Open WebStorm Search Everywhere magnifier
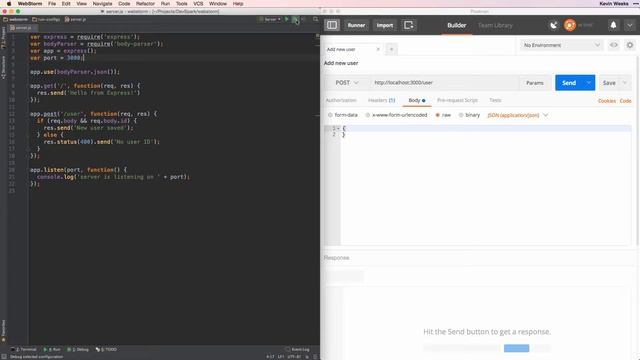The width and height of the screenshot is (640, 360). (316, 19)
